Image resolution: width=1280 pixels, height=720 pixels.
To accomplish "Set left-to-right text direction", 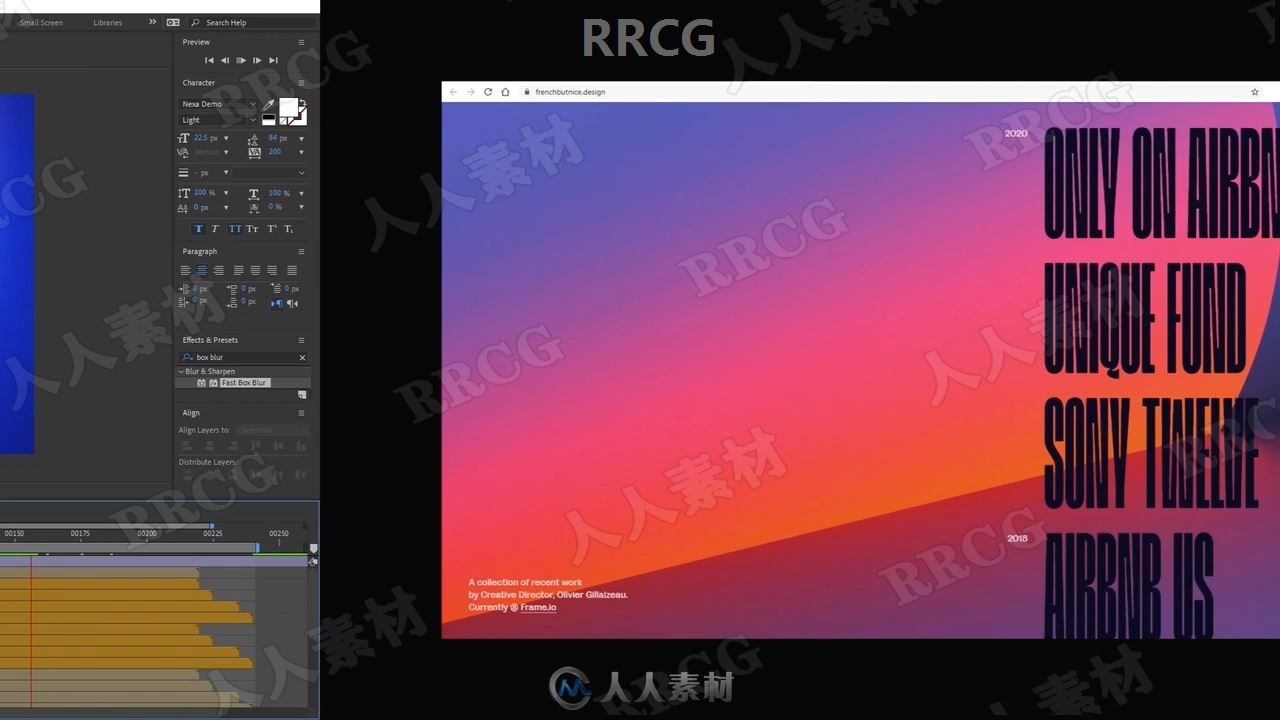I will coord(277,303).
